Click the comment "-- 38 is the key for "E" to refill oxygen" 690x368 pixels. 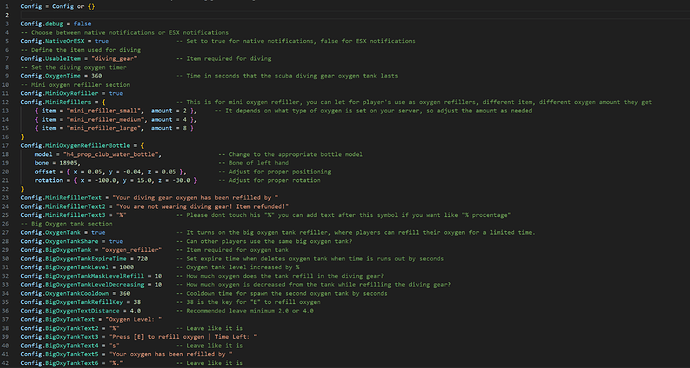(248, 302)
